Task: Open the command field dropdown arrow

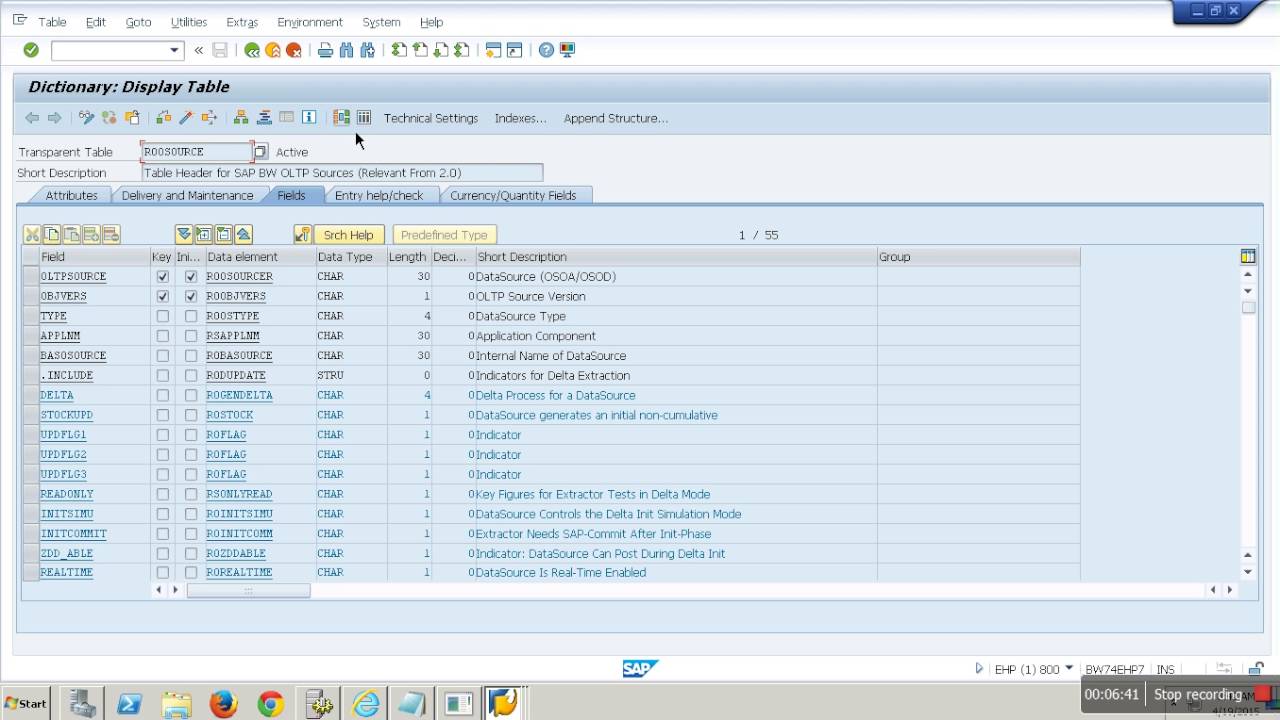Action: (x=174, y=50)
